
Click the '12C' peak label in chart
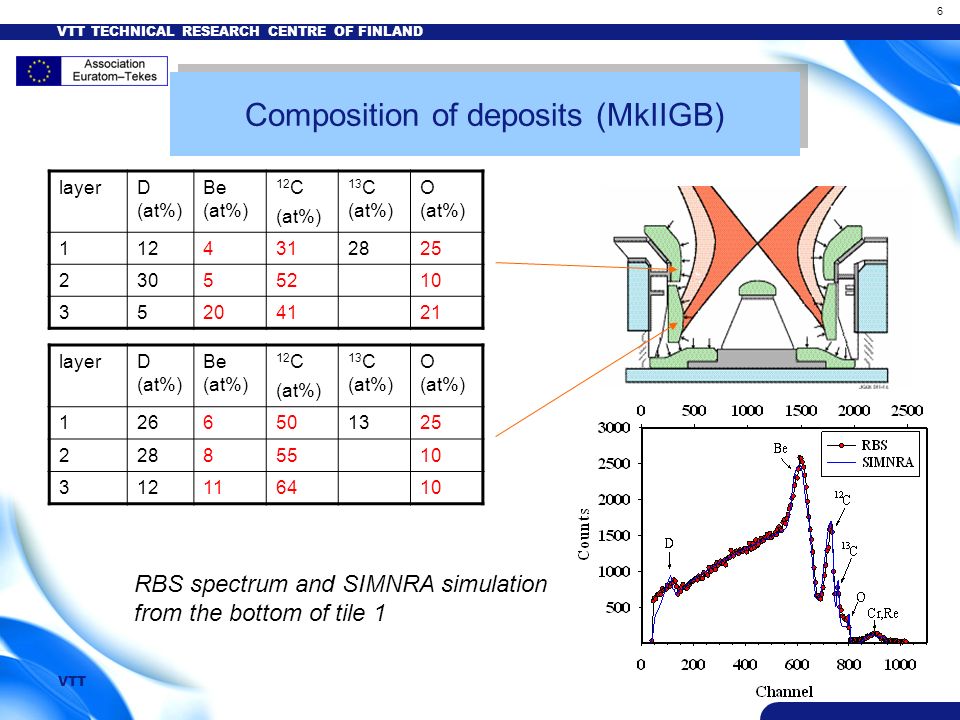click(842, 498)
